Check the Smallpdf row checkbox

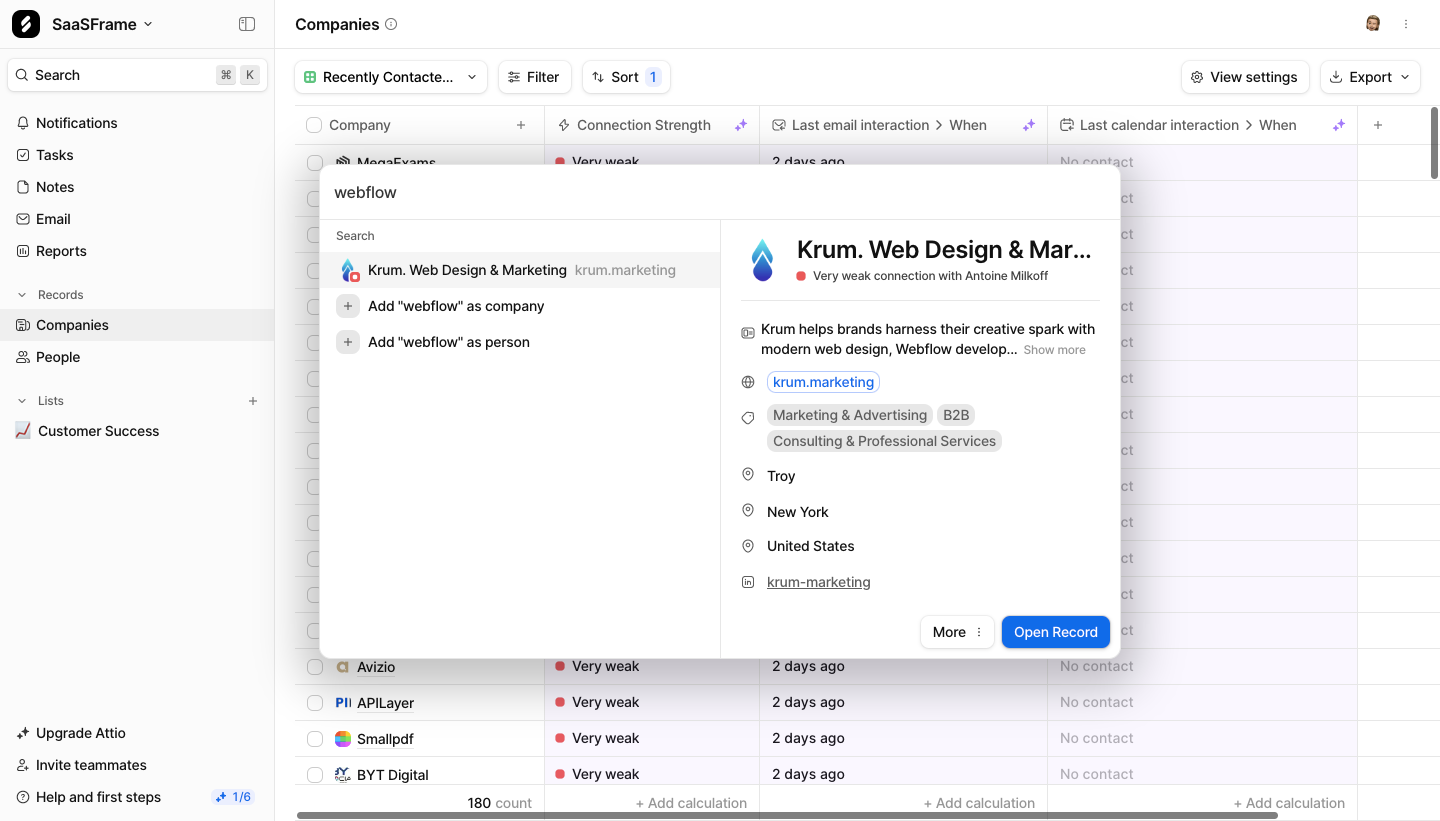315,739
